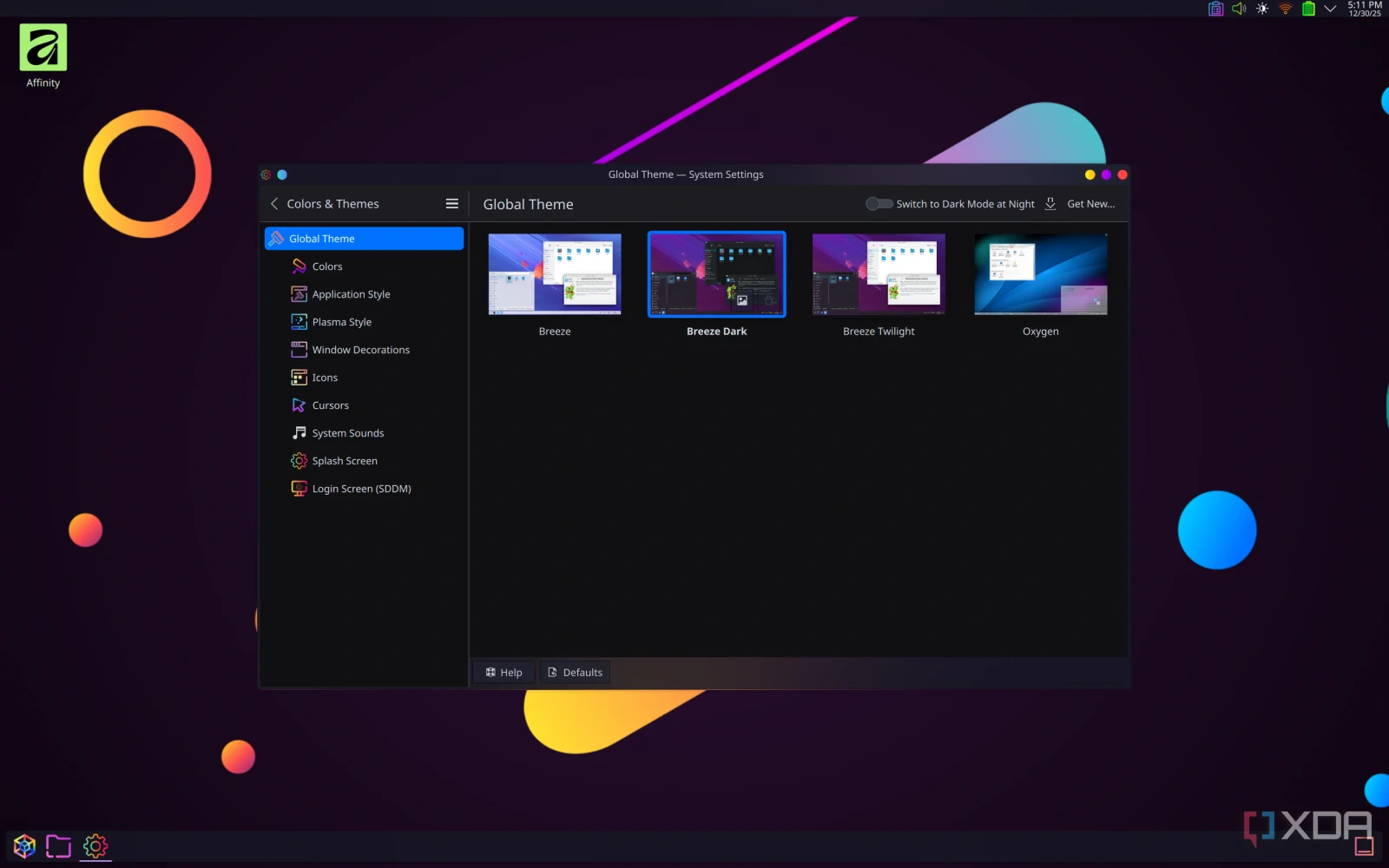Open Help for the Global Theme page
This screenshot has height=868, width=1389.
(x=504, y=671)
